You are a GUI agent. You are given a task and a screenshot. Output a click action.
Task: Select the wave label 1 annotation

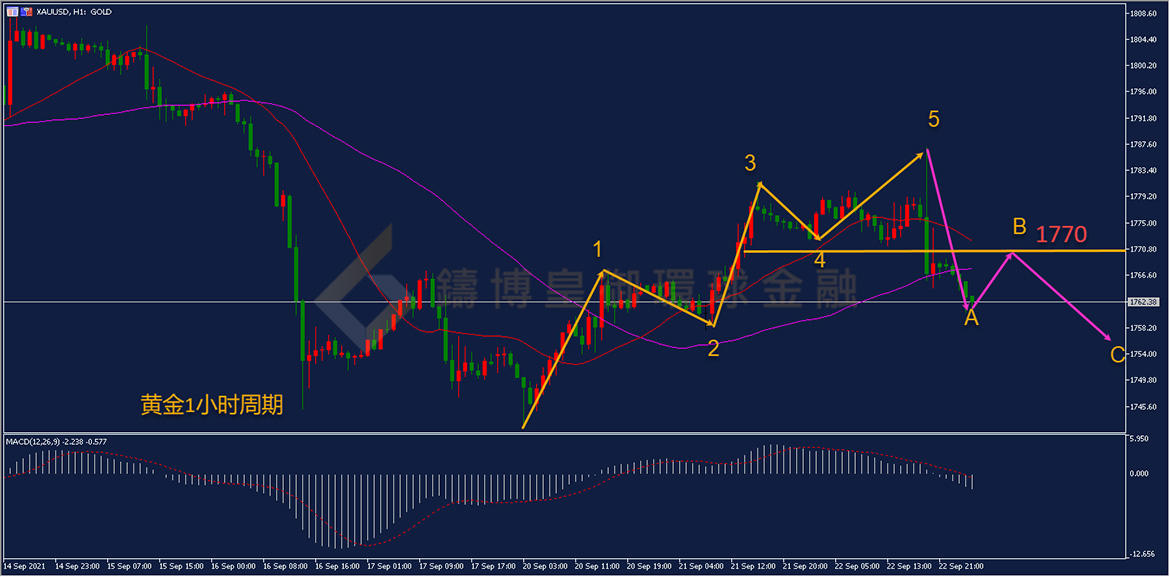coord(598,248)
